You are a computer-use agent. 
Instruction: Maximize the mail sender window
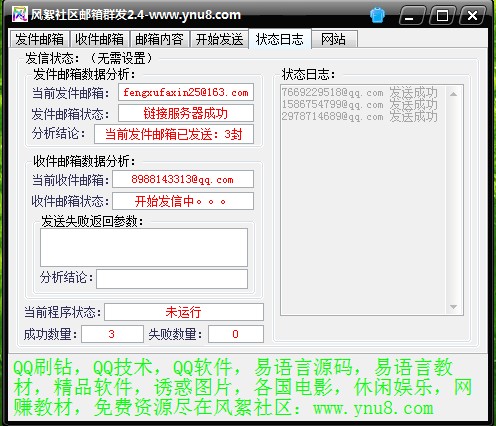(442, 15)
